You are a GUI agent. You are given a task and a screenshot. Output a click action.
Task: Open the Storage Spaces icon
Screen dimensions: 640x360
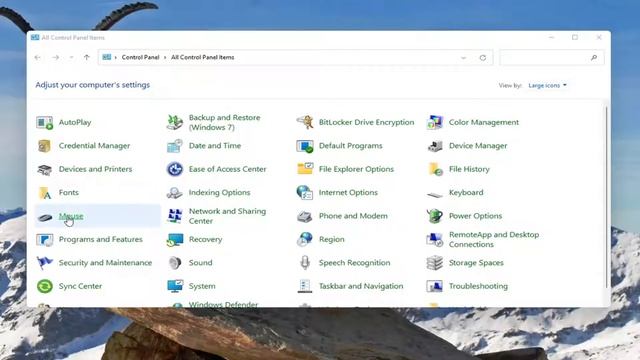coord(435,263)
